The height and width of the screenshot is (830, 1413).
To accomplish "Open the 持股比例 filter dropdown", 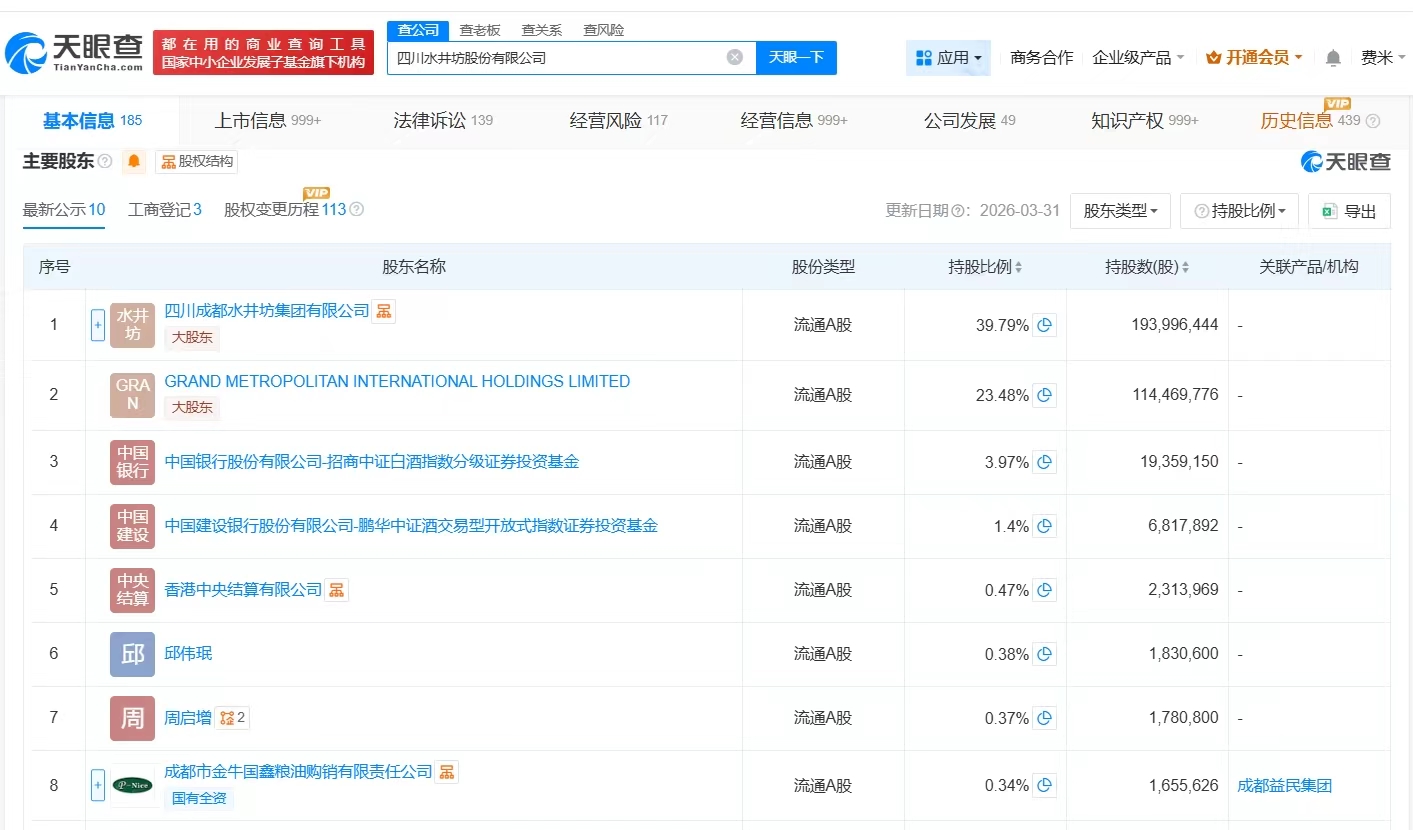I will click(1239, 211).
